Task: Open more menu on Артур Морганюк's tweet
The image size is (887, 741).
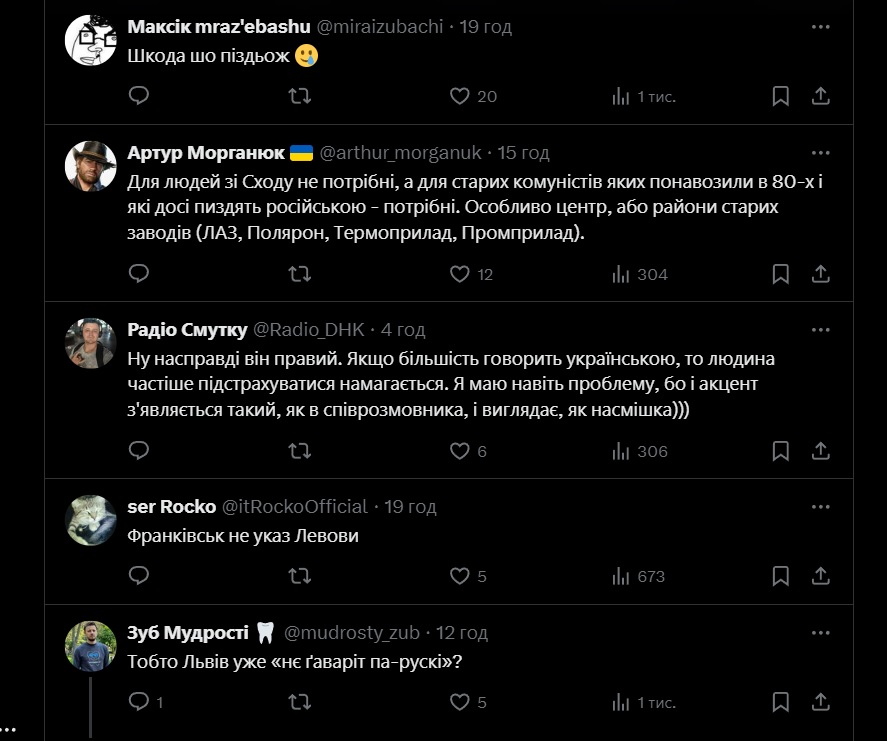Action: coord(820,153)
